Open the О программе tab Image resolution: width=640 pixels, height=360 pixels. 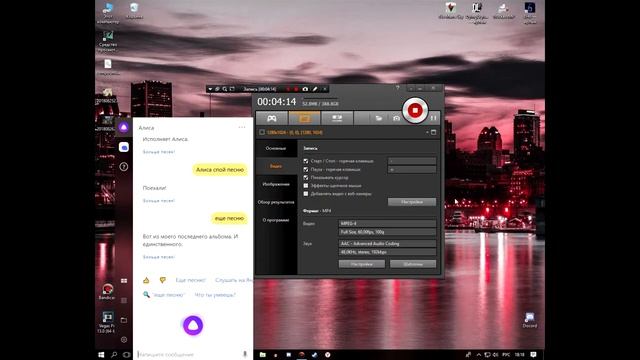[x=276, y=220]
